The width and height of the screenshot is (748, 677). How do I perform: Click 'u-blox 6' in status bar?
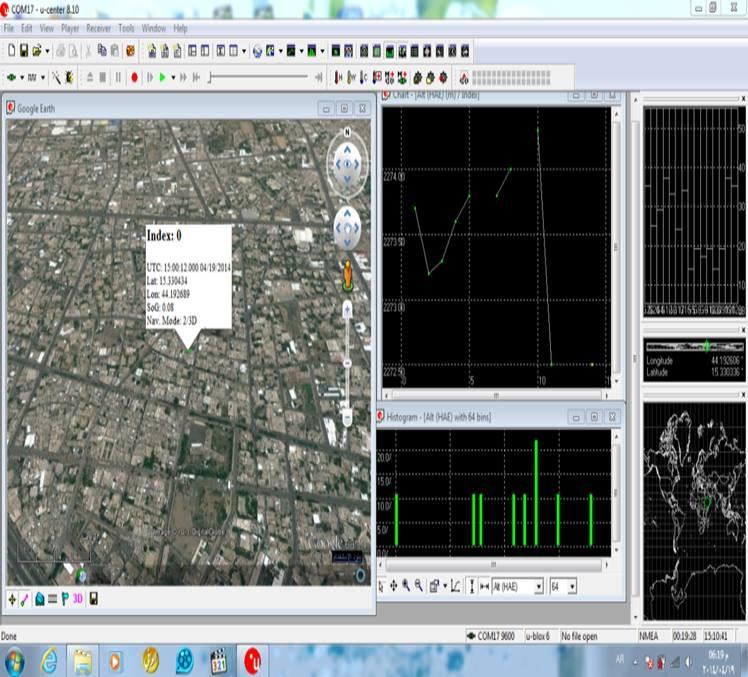538,636
